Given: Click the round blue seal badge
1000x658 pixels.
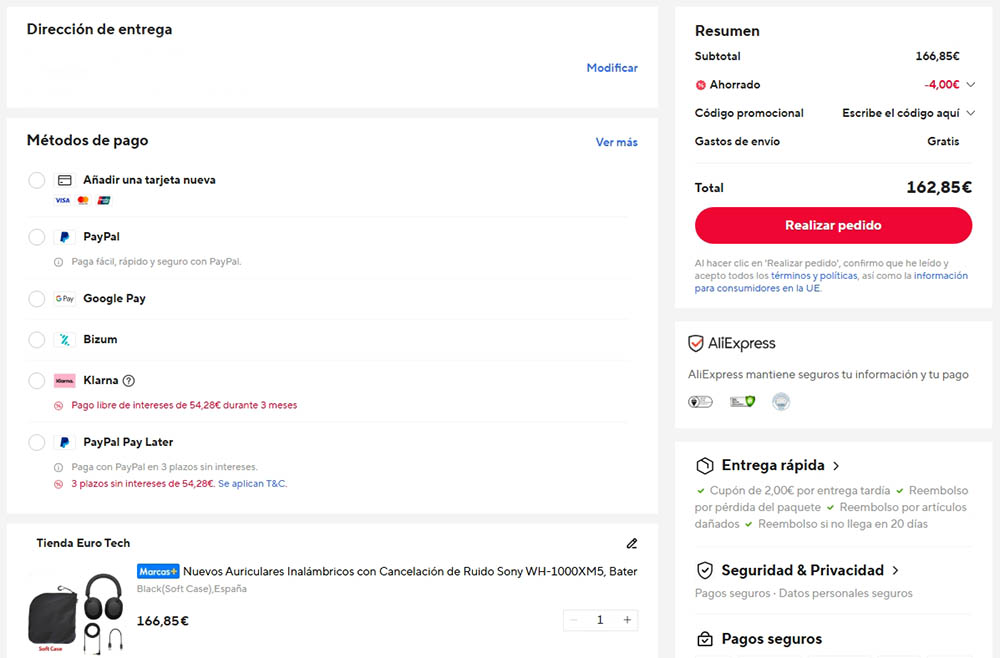Looking at the screenshot, I should pos(781,402).
